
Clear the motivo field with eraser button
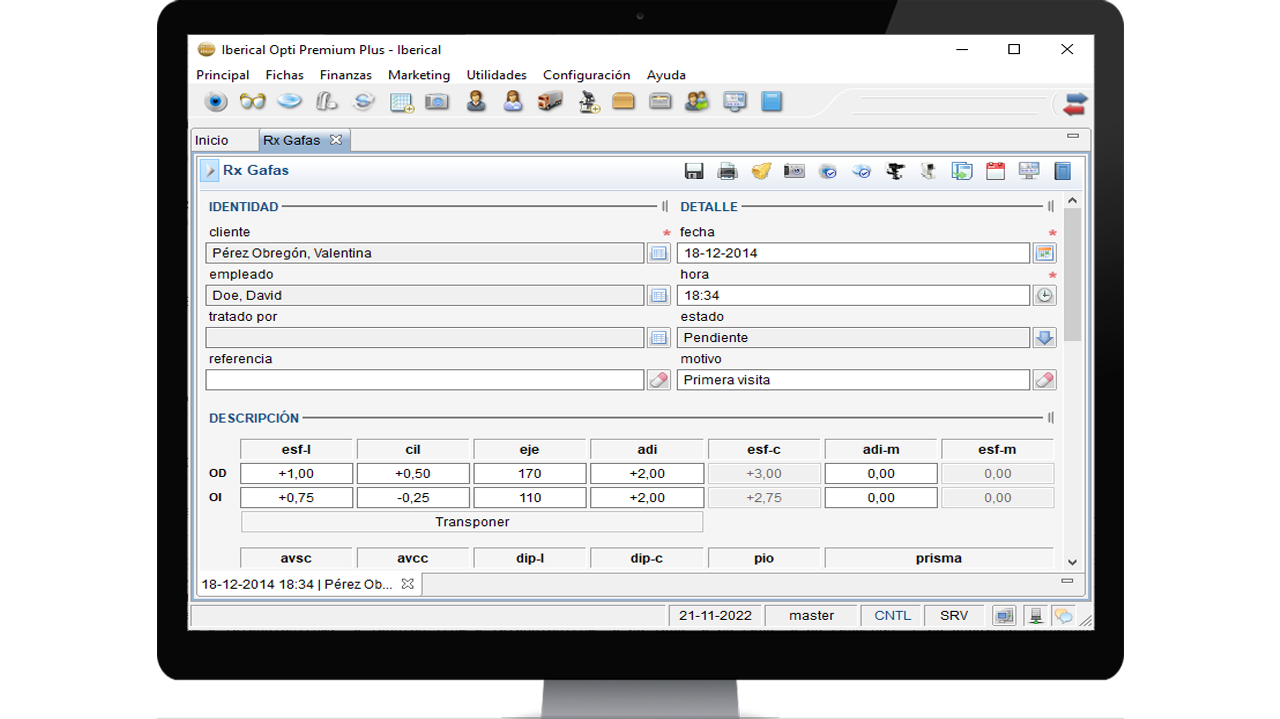coord(1044,380)
